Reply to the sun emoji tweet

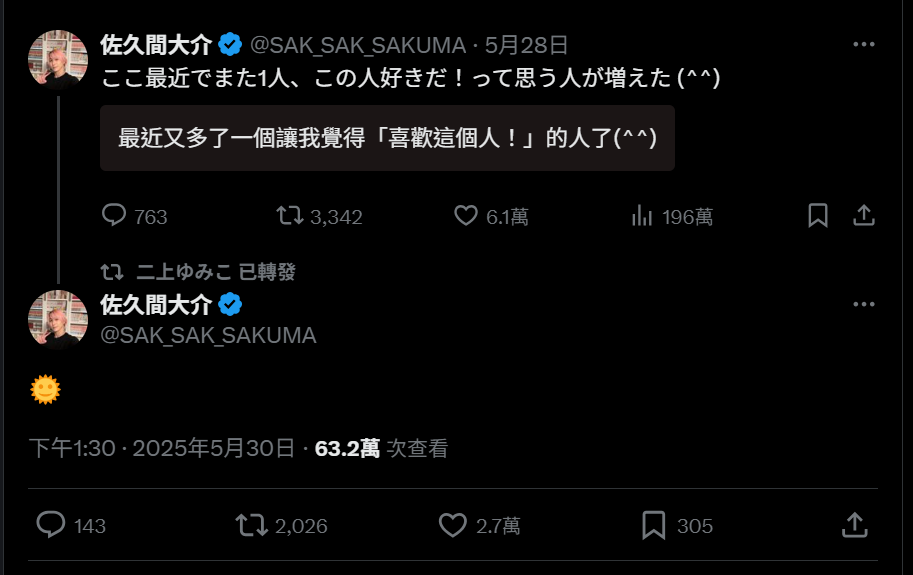pyautogui.click(x=51, y=525)
